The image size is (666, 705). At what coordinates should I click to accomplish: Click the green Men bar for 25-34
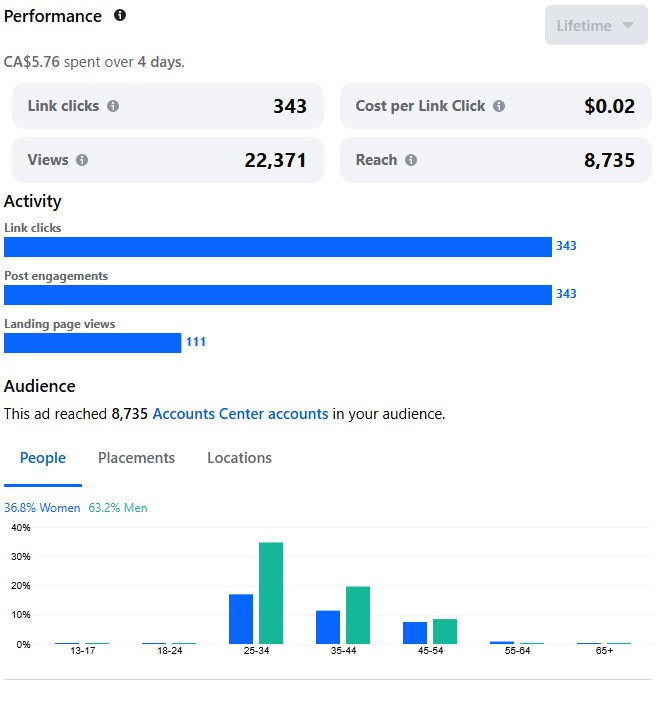271,593
